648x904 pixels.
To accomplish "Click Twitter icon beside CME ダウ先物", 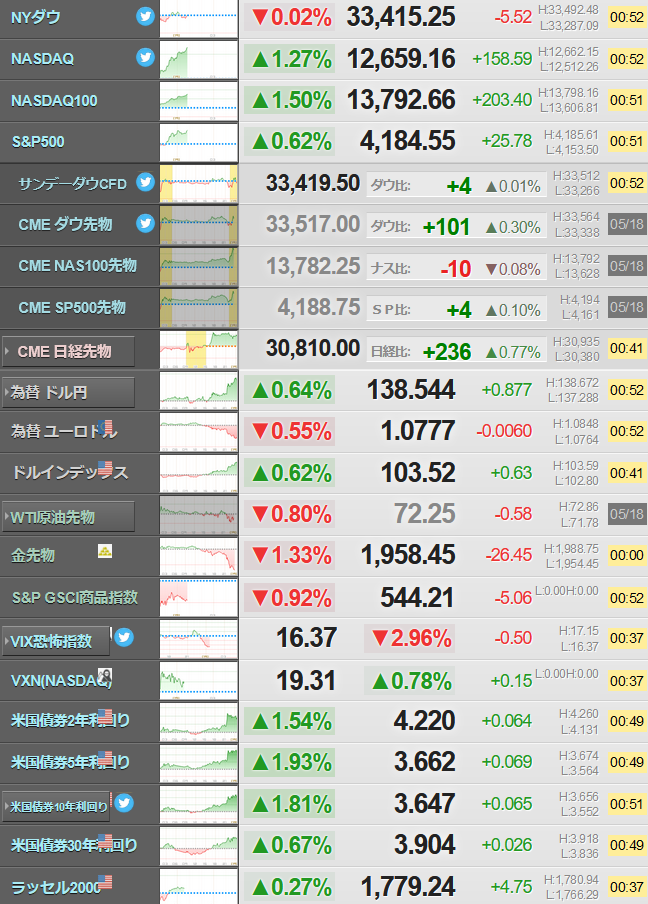I will 145,223.
